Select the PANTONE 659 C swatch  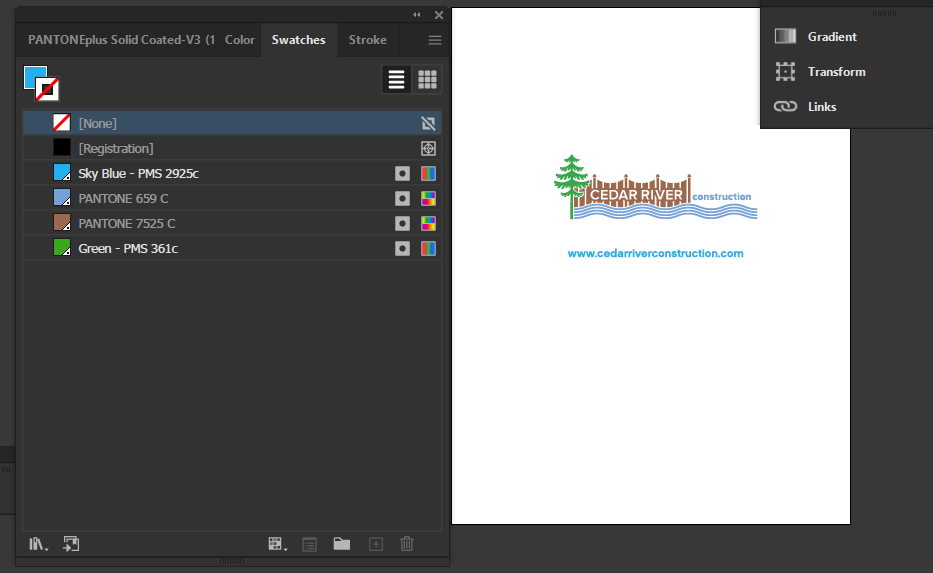tap(232, 198)
